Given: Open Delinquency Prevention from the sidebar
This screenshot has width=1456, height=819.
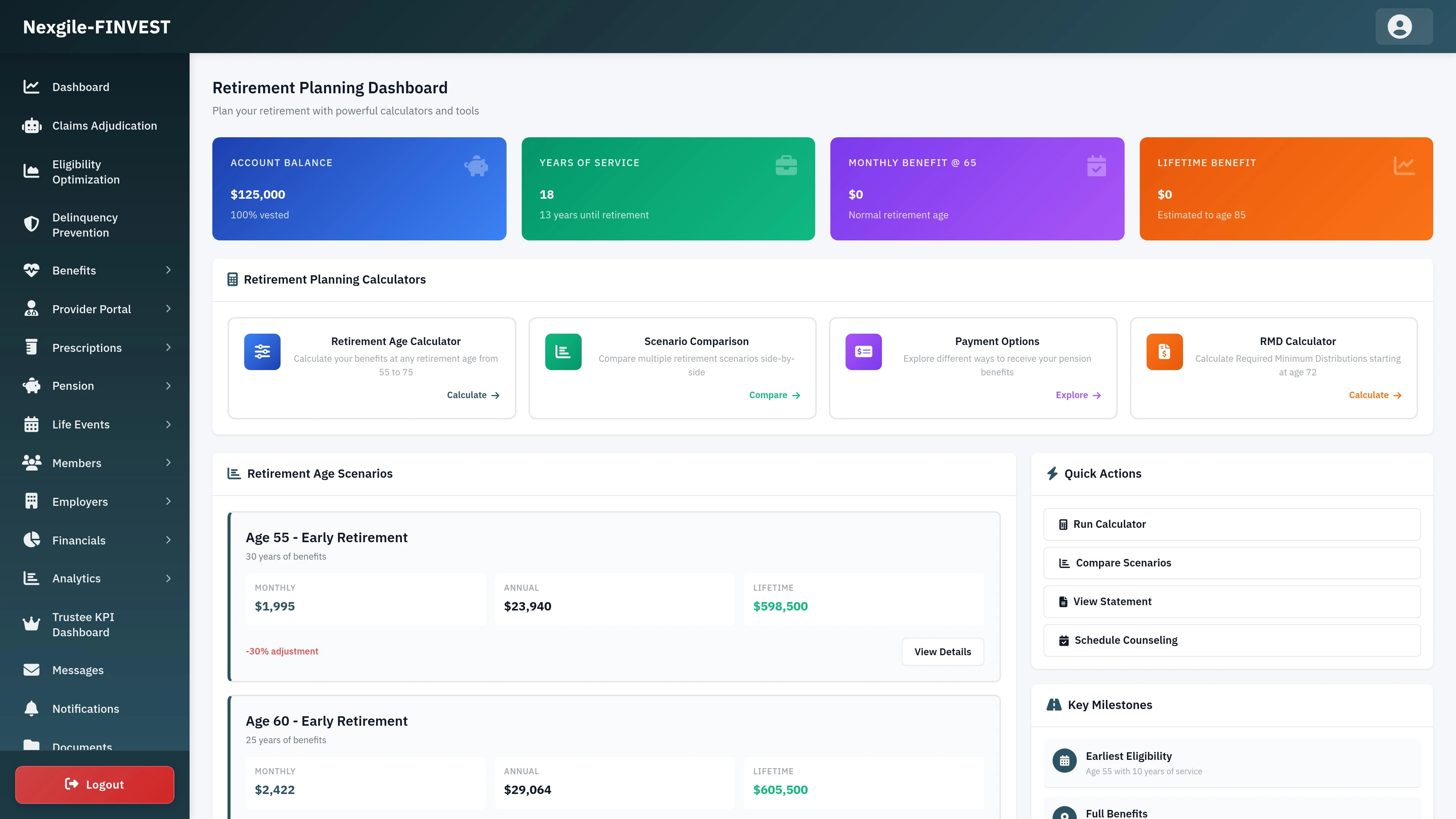Looking at the screenshot, I should (85, 225).
